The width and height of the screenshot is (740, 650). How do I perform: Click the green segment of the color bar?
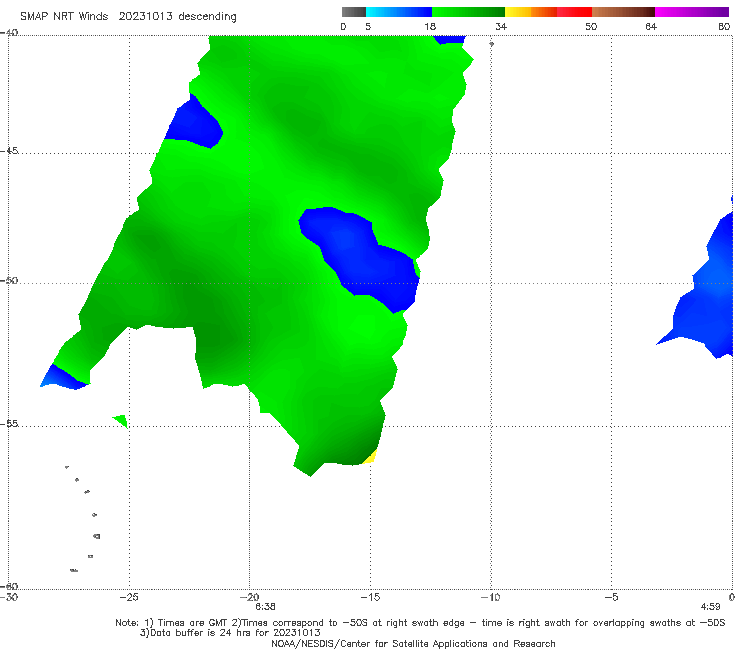(468, 12)
